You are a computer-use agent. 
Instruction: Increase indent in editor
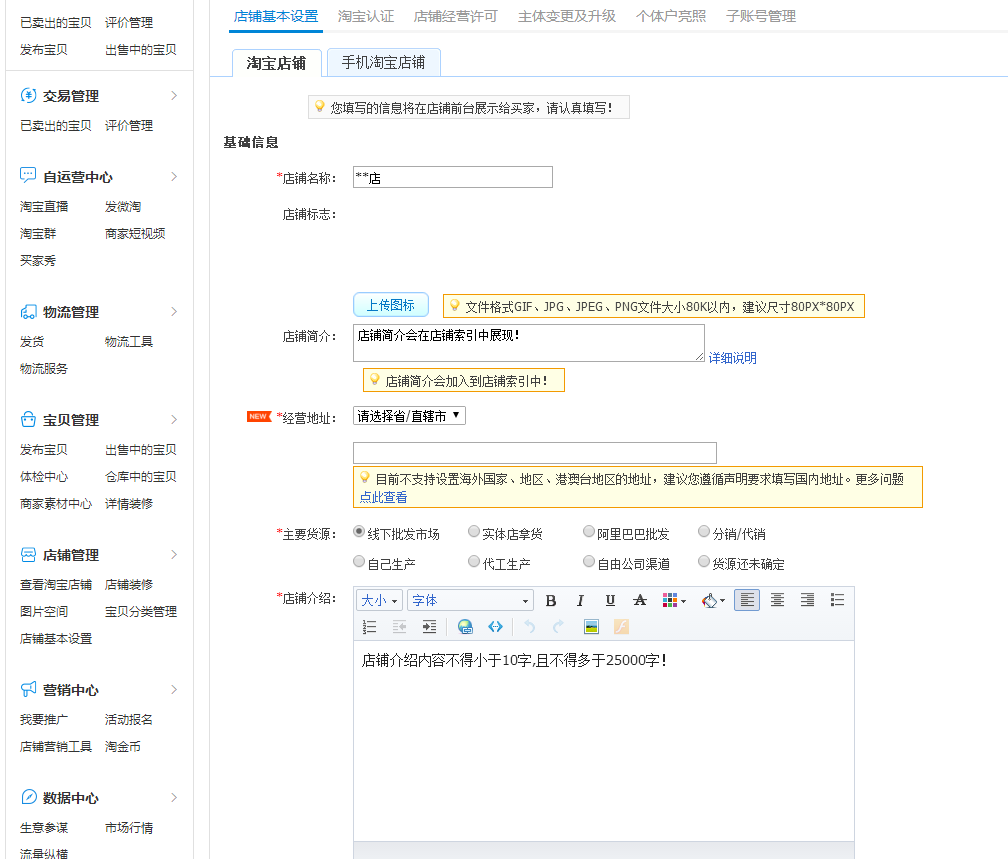429,627
